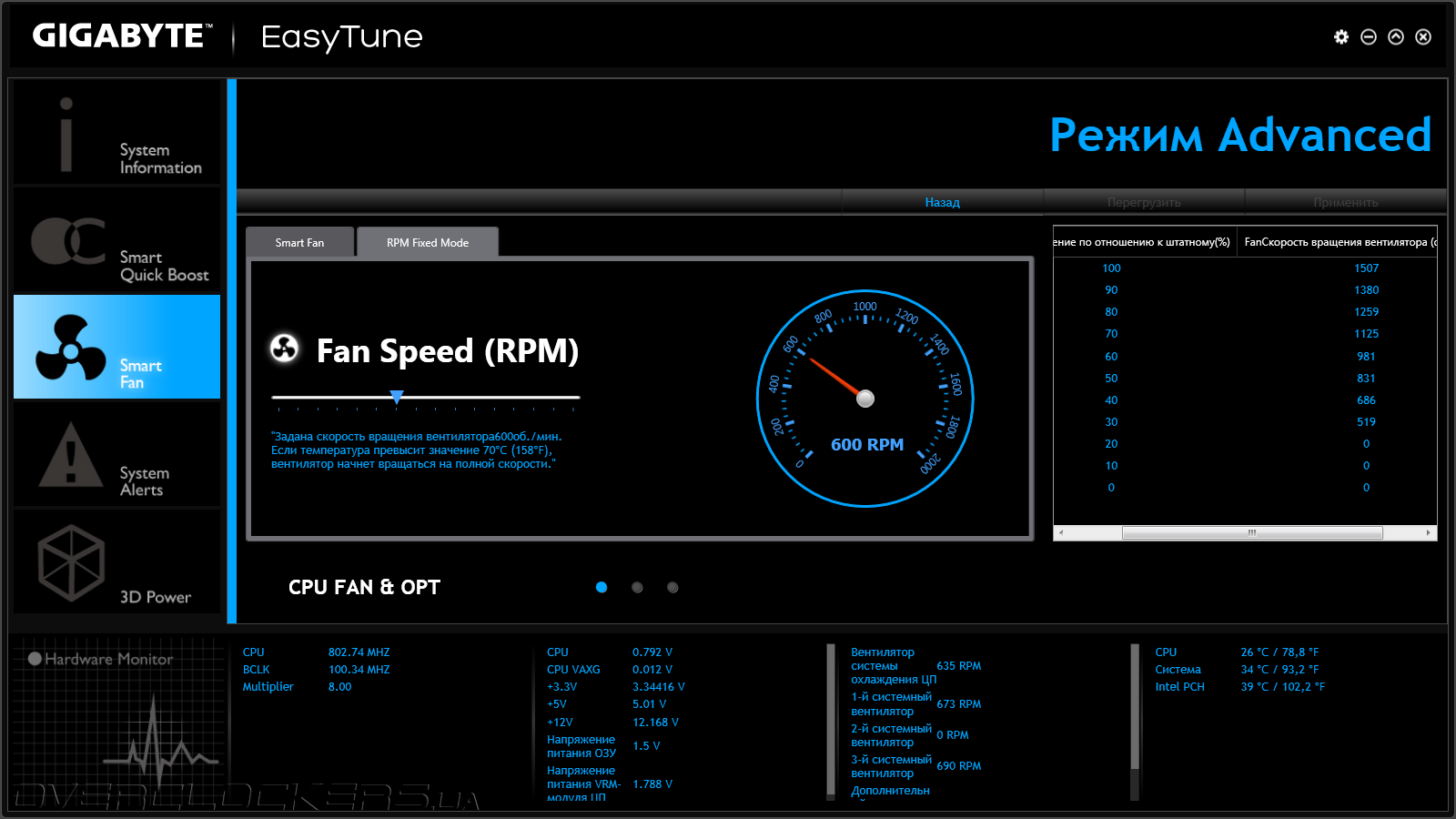1456x819 pixels.
Task: Open the settings gear in the title bar
Action: tap(1341, 36)
